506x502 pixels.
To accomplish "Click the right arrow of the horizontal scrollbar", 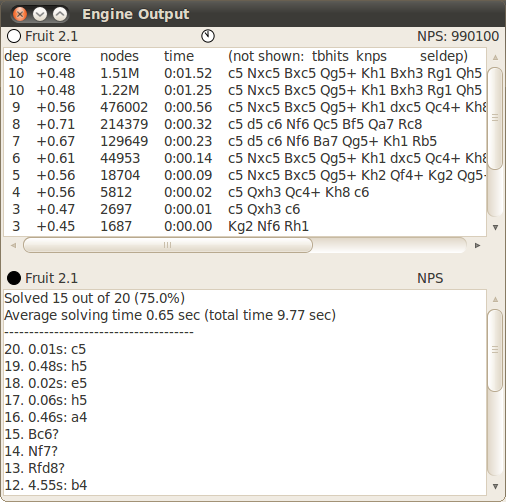I will click(x=477, y=245).
